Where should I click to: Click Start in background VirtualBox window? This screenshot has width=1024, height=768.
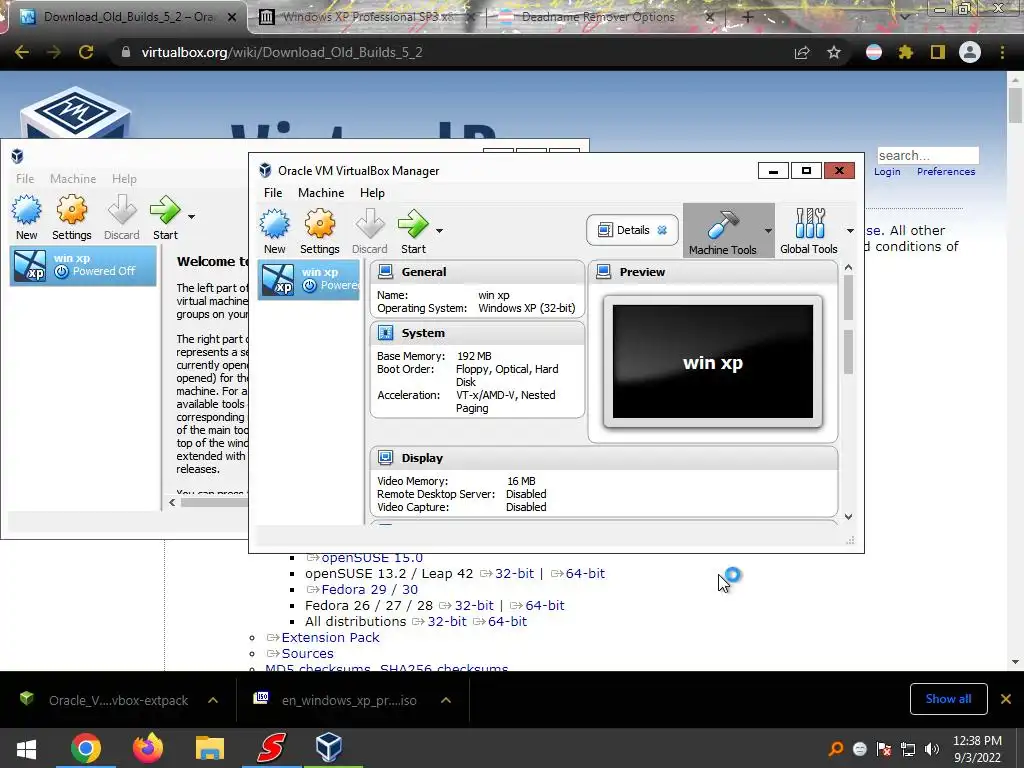165,217
